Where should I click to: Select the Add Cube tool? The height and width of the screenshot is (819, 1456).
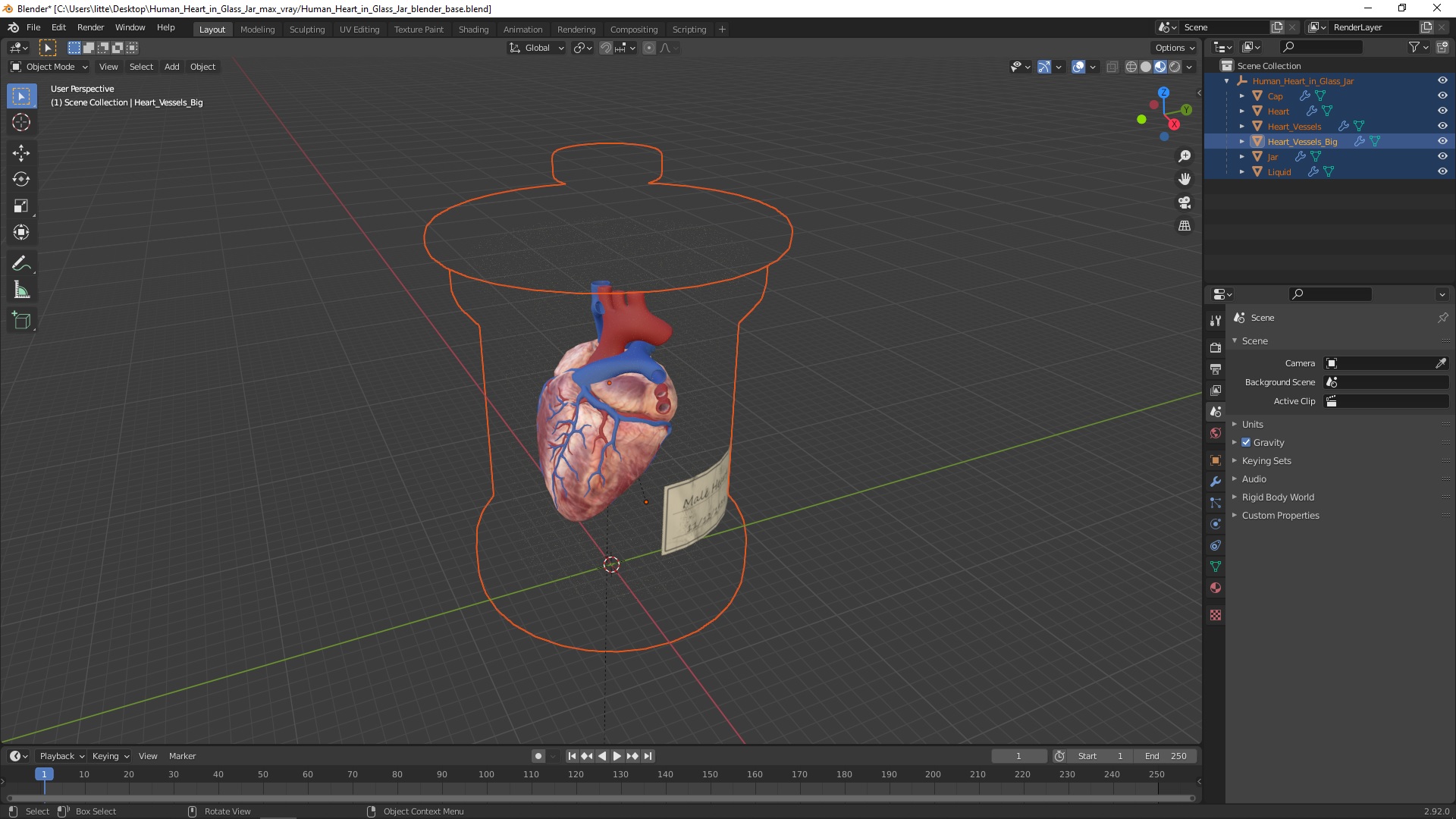pos(21,321)
